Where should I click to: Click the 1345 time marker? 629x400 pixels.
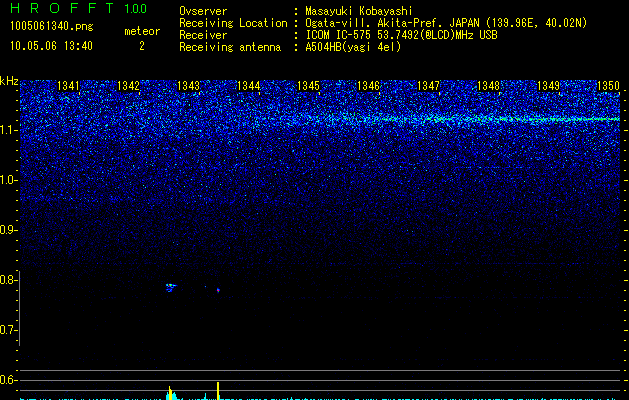click(x=308, y=86)
